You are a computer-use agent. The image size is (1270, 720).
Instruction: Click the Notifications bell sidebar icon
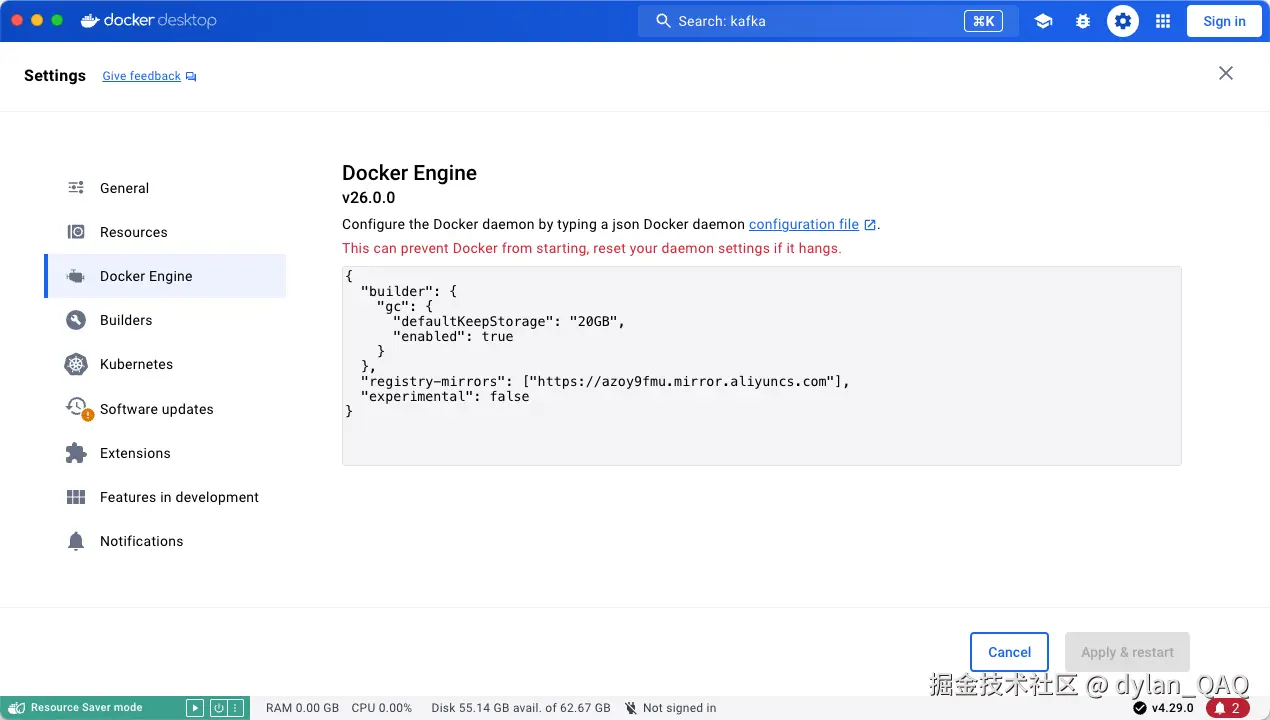pyautogui.click(x=76, y=541)
